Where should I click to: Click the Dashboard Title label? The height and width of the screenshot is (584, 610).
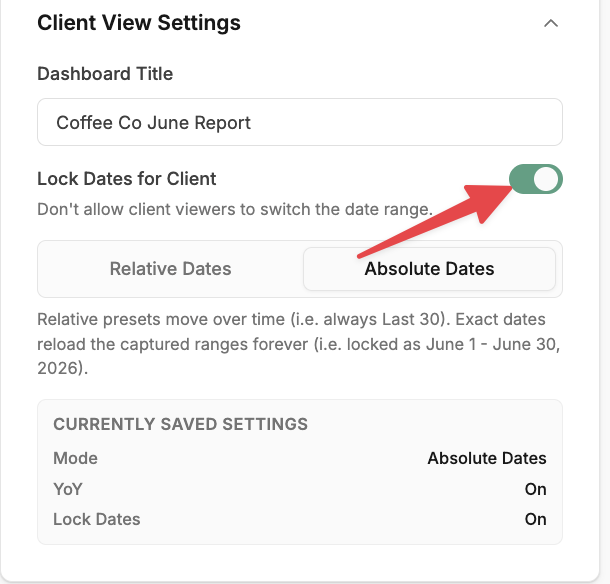pos(105,74)
